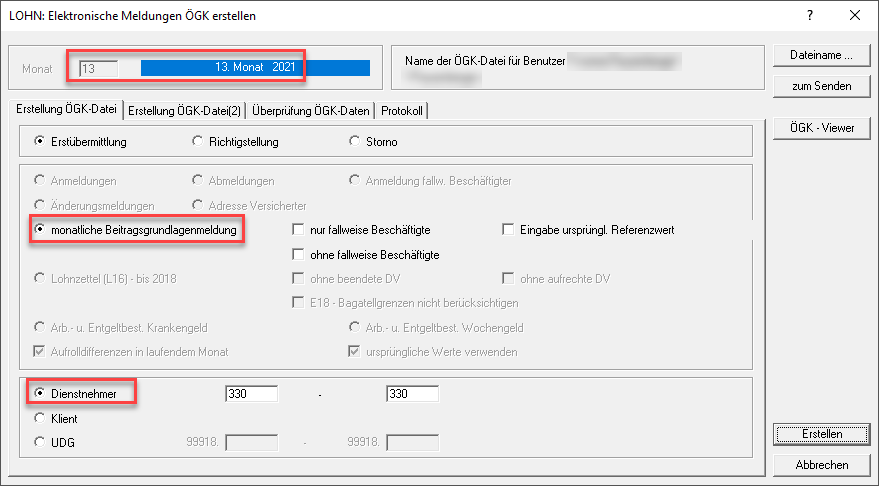This screenshot has width=879, height=486.
Task: Select the Richtigstellung radio option
Action: 197,142
